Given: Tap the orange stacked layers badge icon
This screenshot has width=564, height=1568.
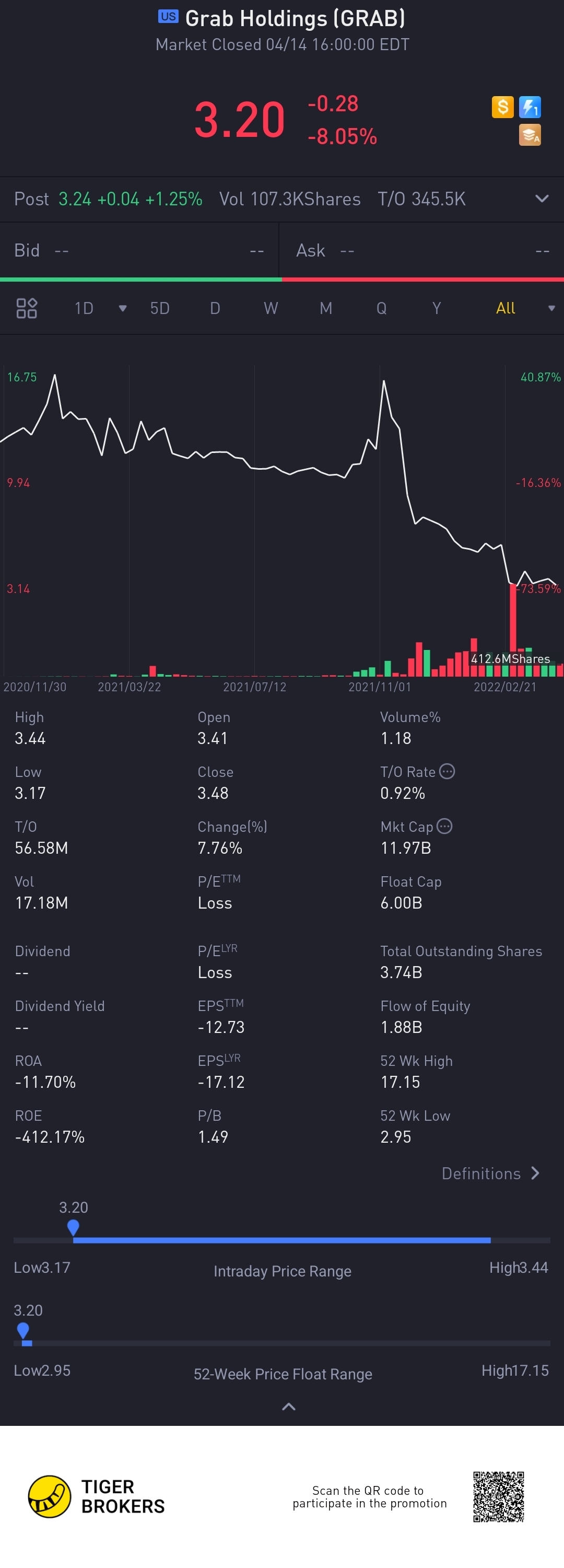Looking at the screenshot, I should click(x=530, y=135).
